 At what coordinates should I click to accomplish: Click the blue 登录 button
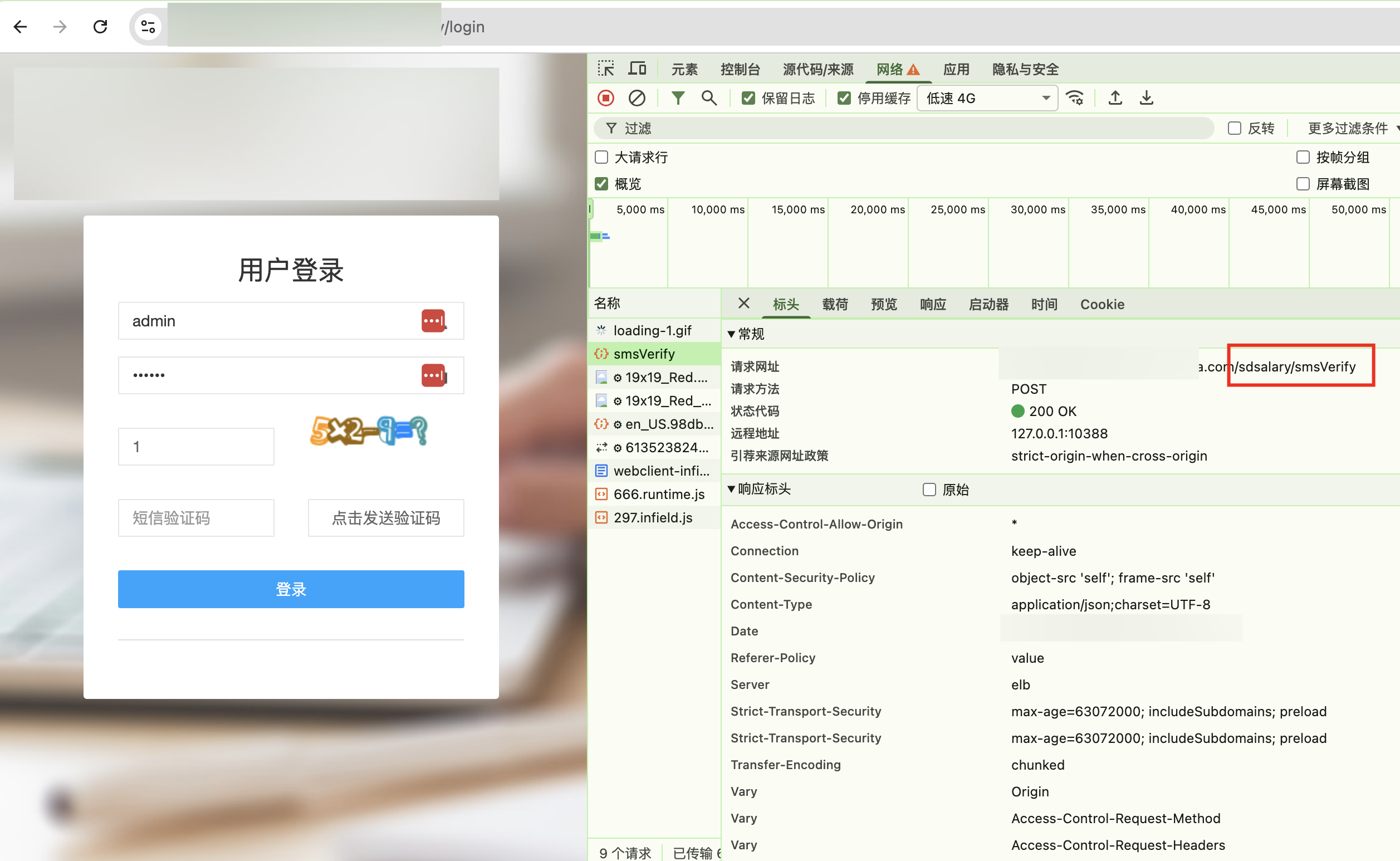pos(291,589)
